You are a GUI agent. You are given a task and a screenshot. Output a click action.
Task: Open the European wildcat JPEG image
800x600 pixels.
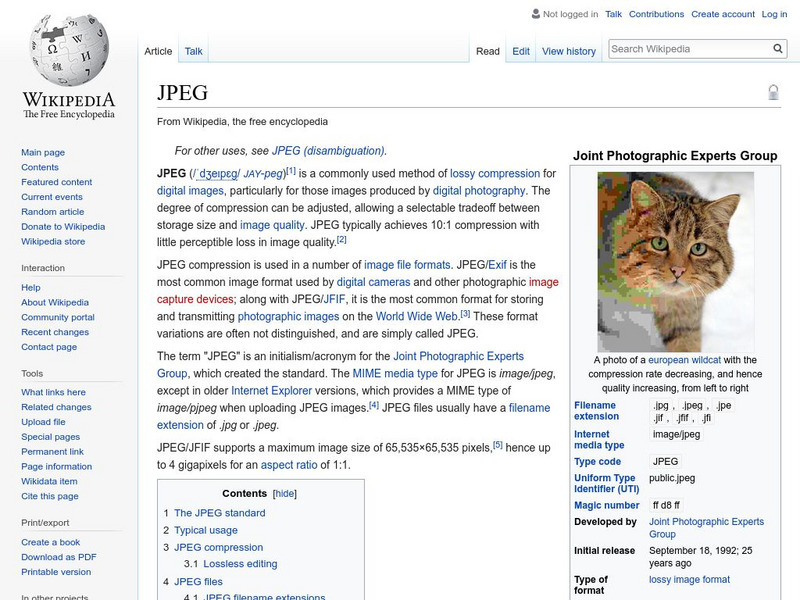pos(675,262)
